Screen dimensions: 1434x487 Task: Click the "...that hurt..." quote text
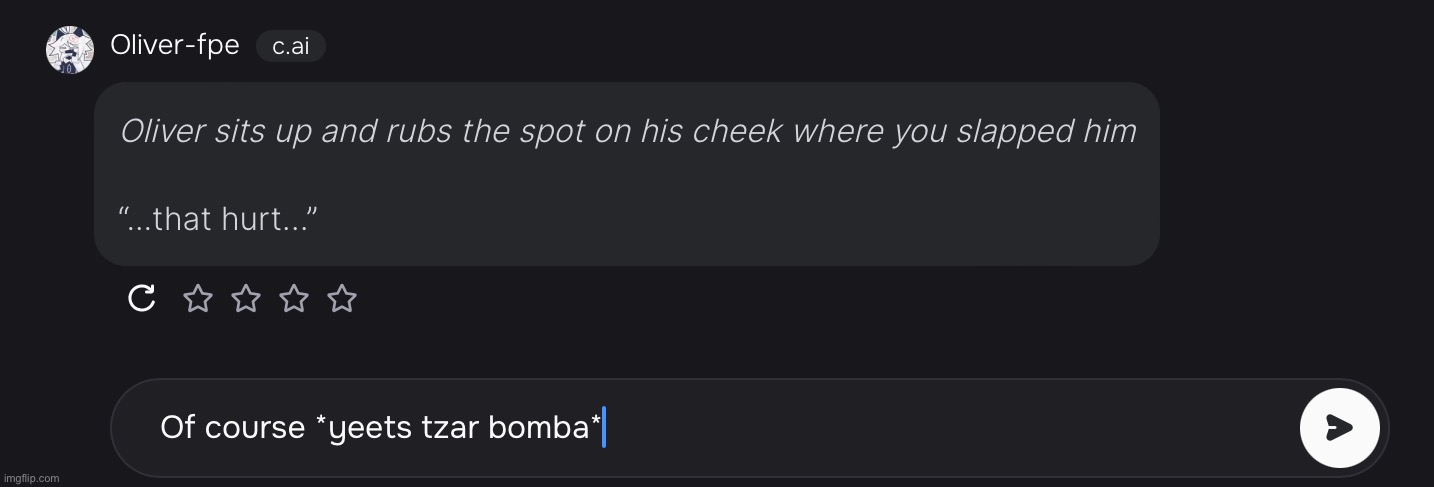pyautogui.click(x=218, y=219)
